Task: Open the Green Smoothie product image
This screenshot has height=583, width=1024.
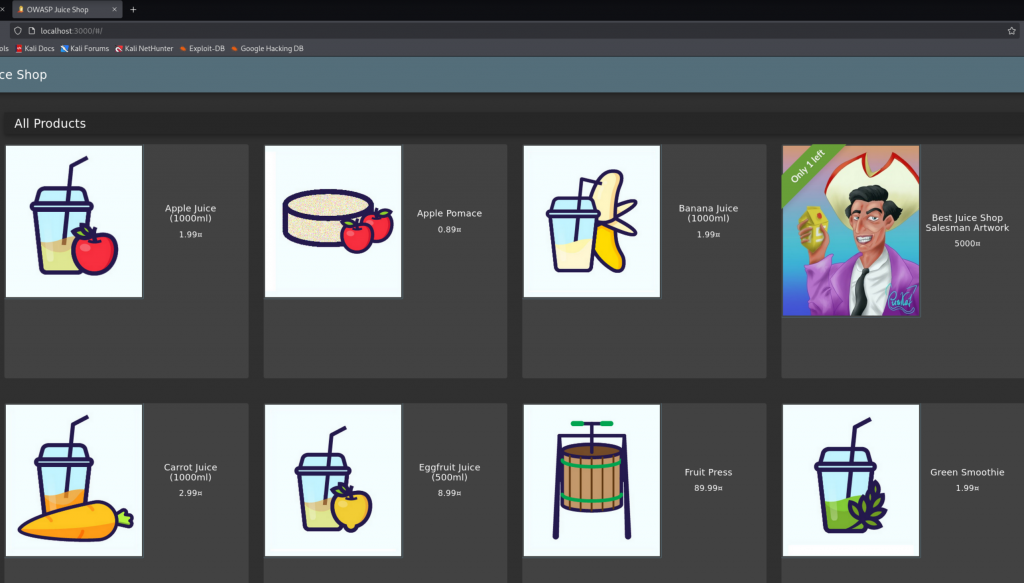Action: click(x=851, y=481)
